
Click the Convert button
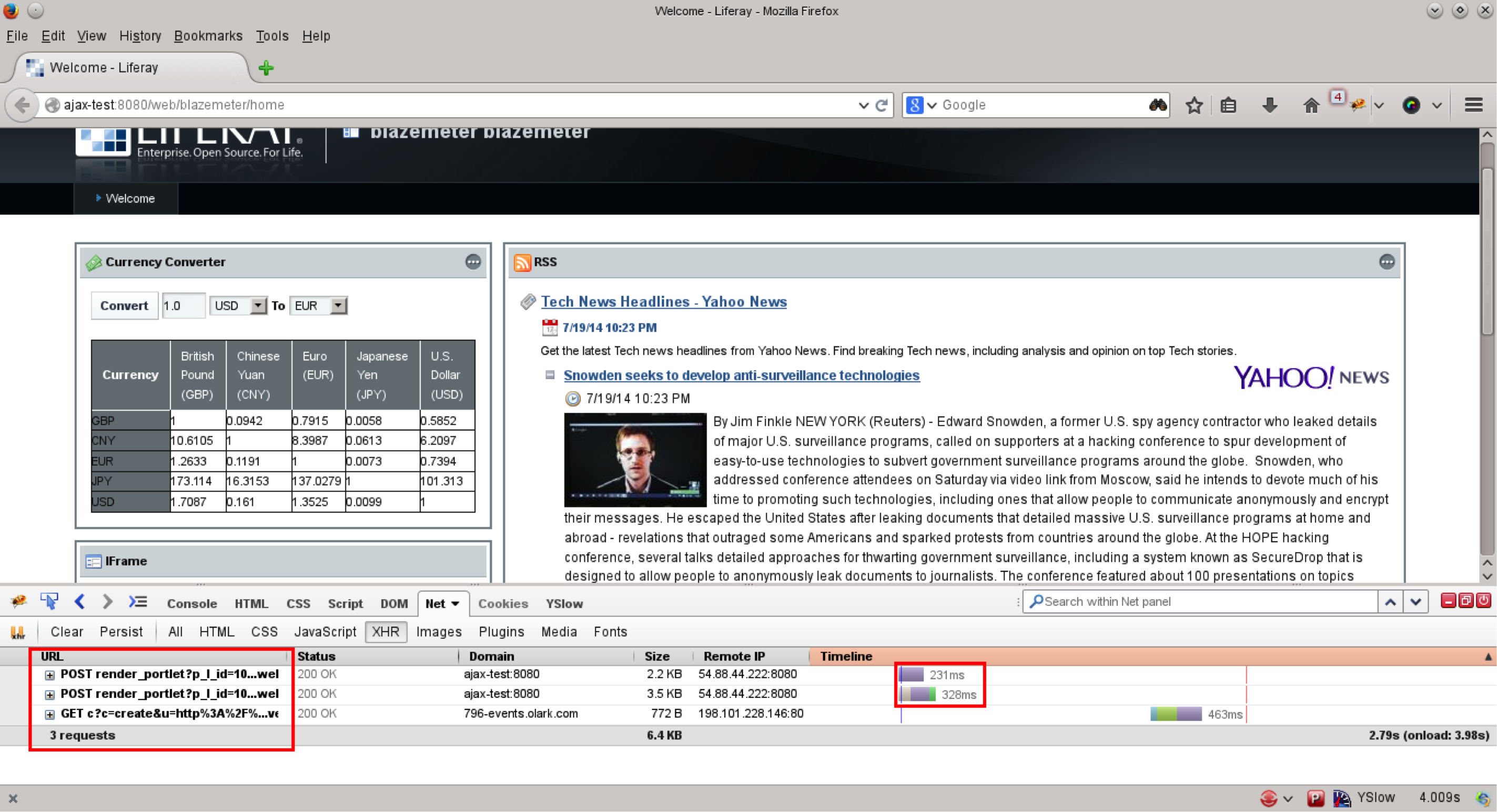124,306
